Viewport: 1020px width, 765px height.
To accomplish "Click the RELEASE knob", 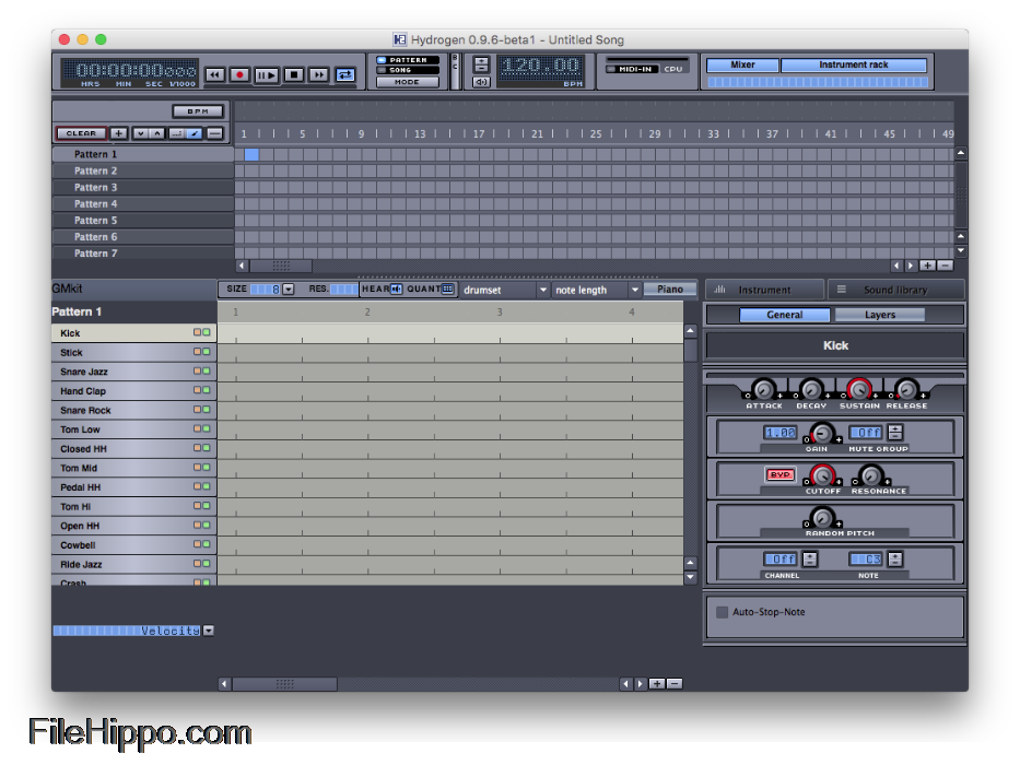I will [x=906, y=389].
